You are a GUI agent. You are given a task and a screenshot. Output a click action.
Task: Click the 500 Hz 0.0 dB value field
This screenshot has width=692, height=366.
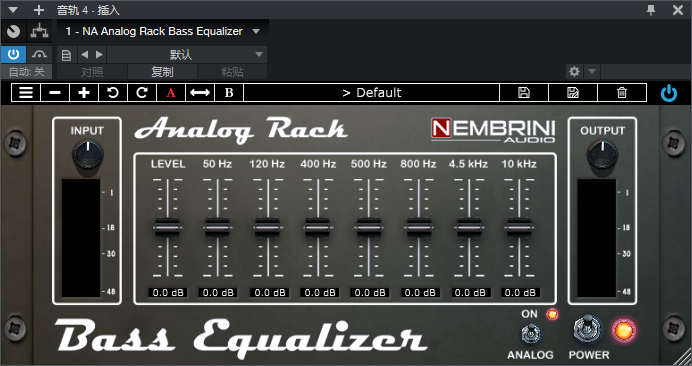pyautogui.click(x=369, y=293)
